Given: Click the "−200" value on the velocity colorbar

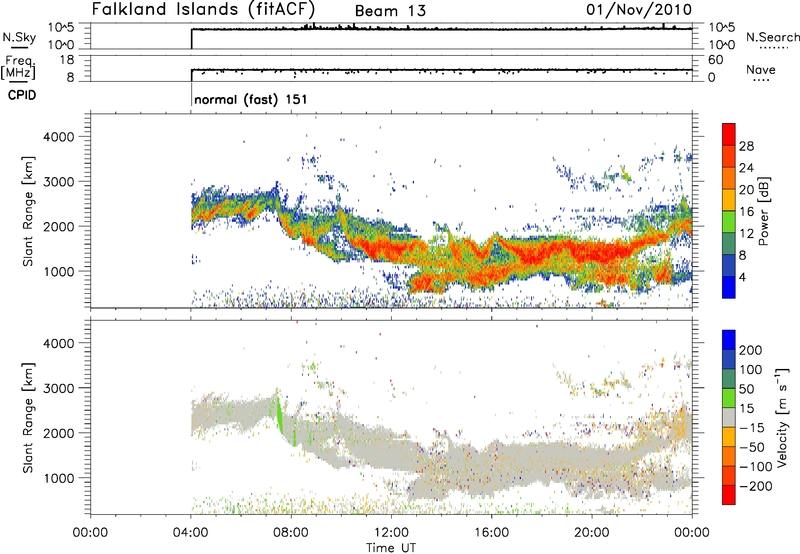Looking at the screenshot, I should [x=756, y=486].
